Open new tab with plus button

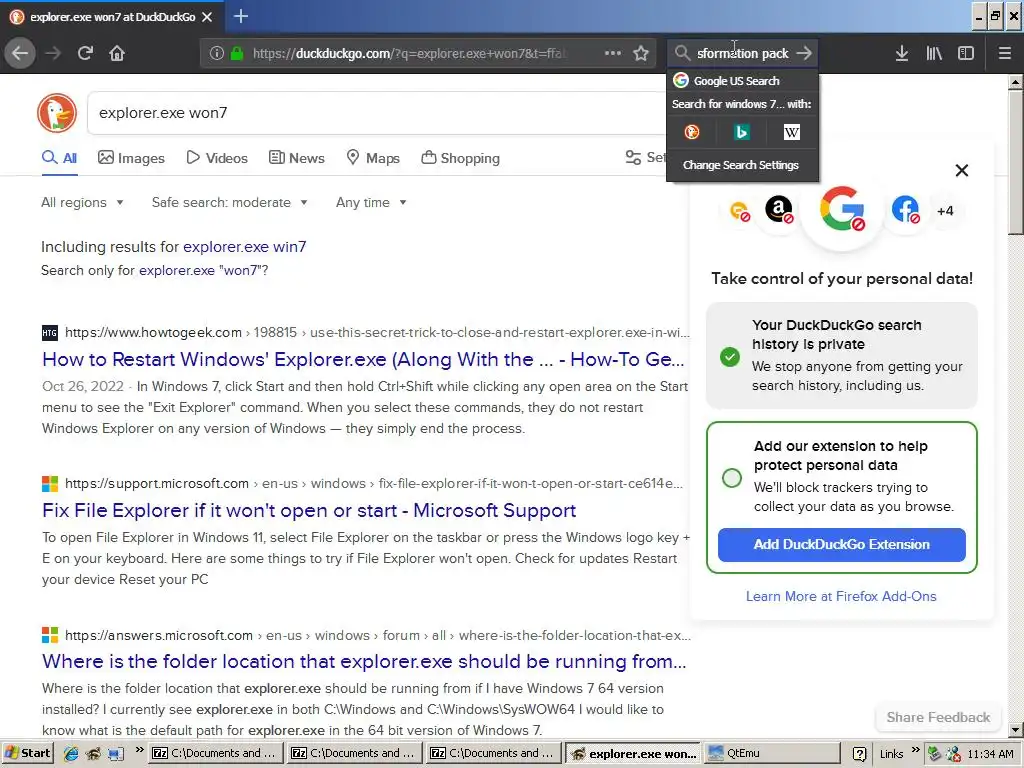pos(240,16)
